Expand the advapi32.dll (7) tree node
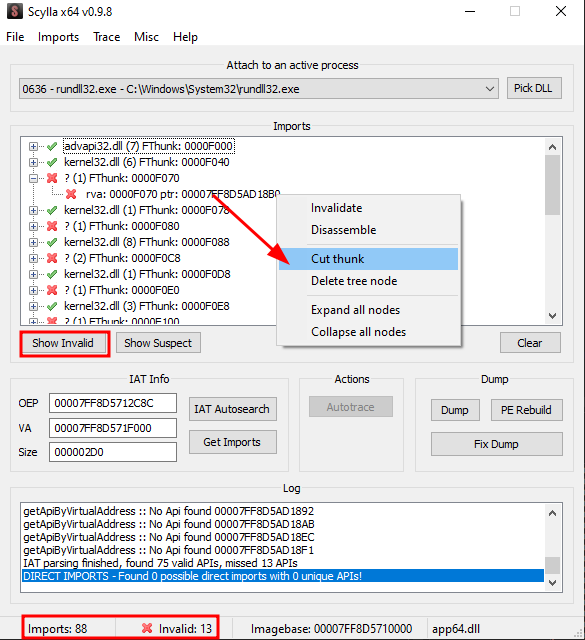Image resolution: width=585 pixels, height=640 pixels. click(33, 146)
